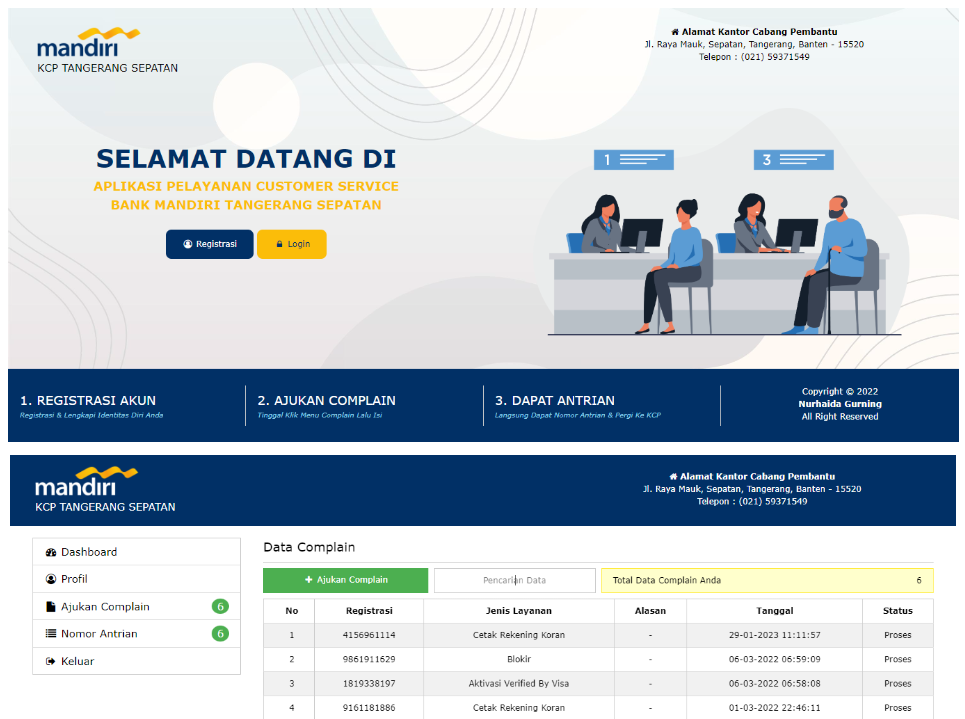Click the Data Complain section title
Screen dimensions: 965x719
(x=309, y=547)
